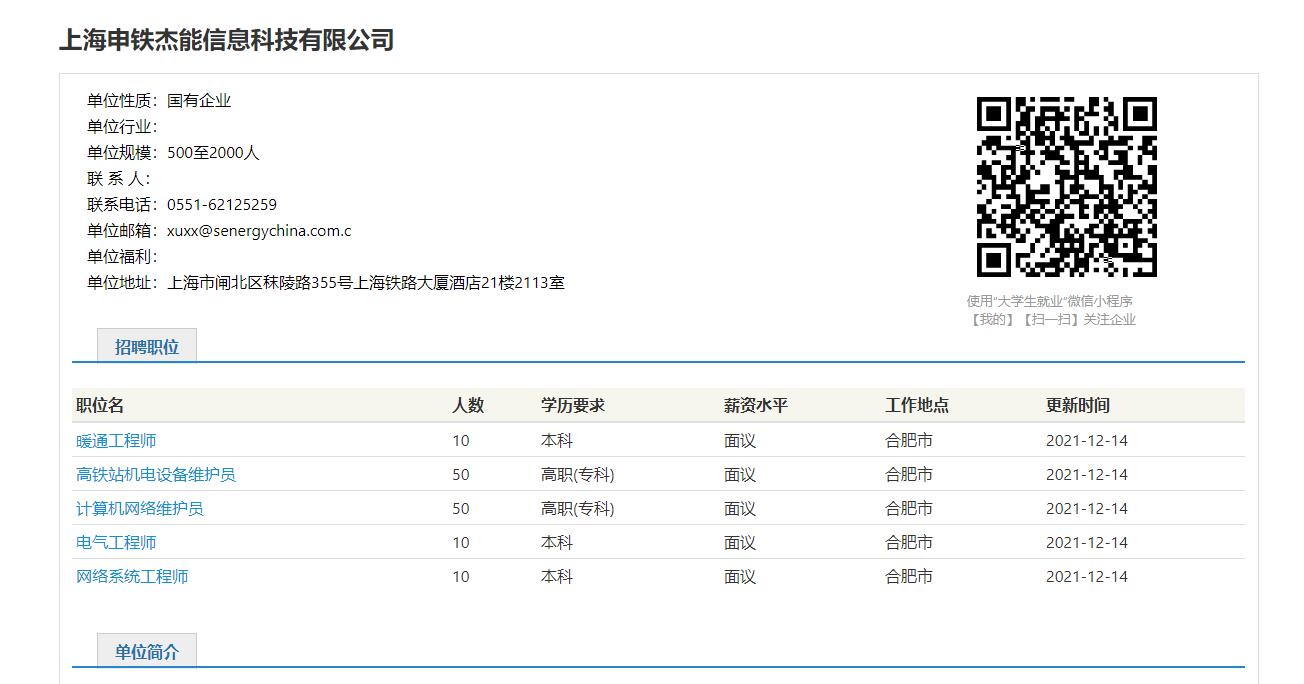
Task: View the 网络系统工程师 position details
Action: 132,577
